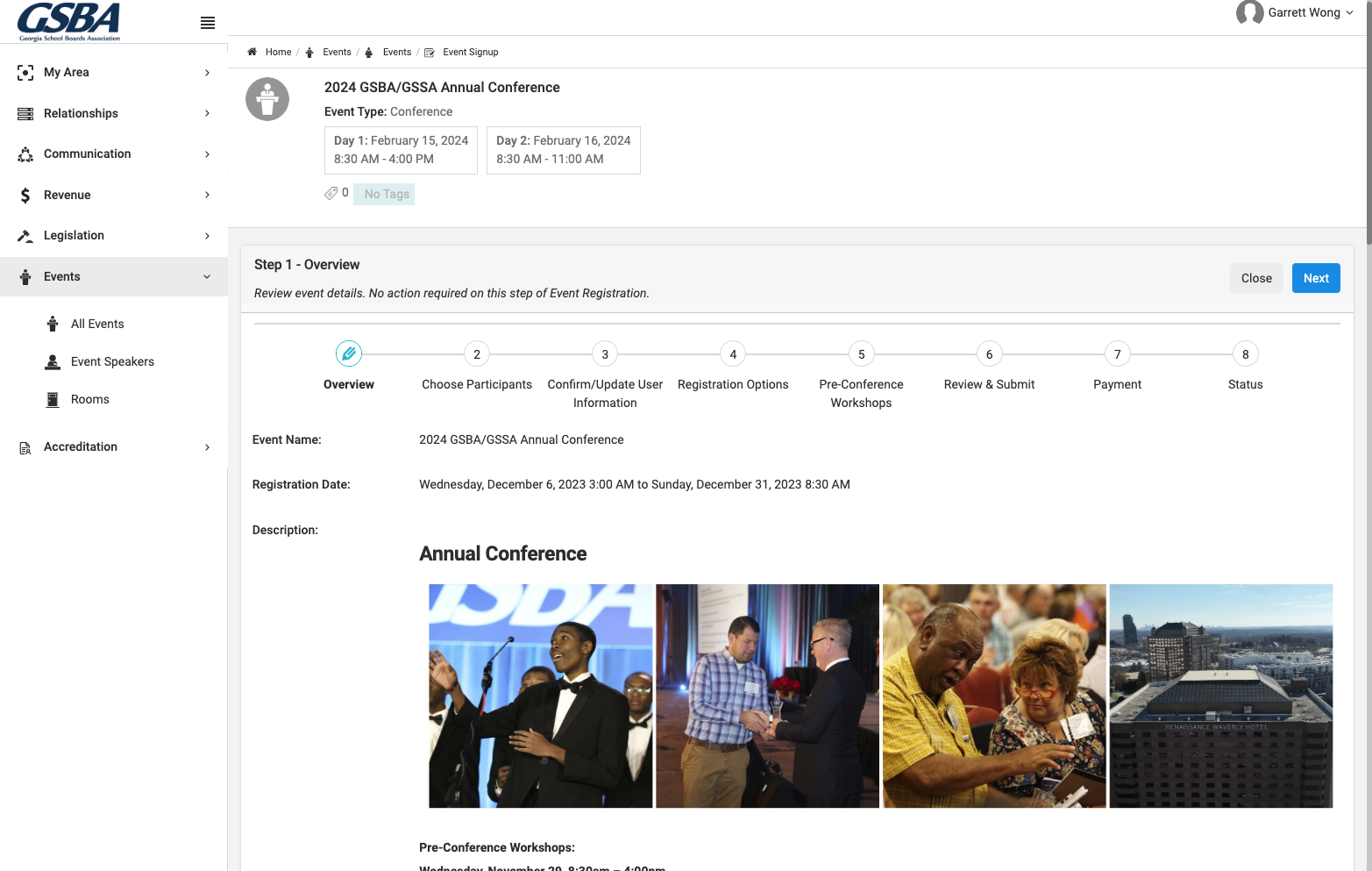Click the Day 2 February 16 date box

(564, 150)
